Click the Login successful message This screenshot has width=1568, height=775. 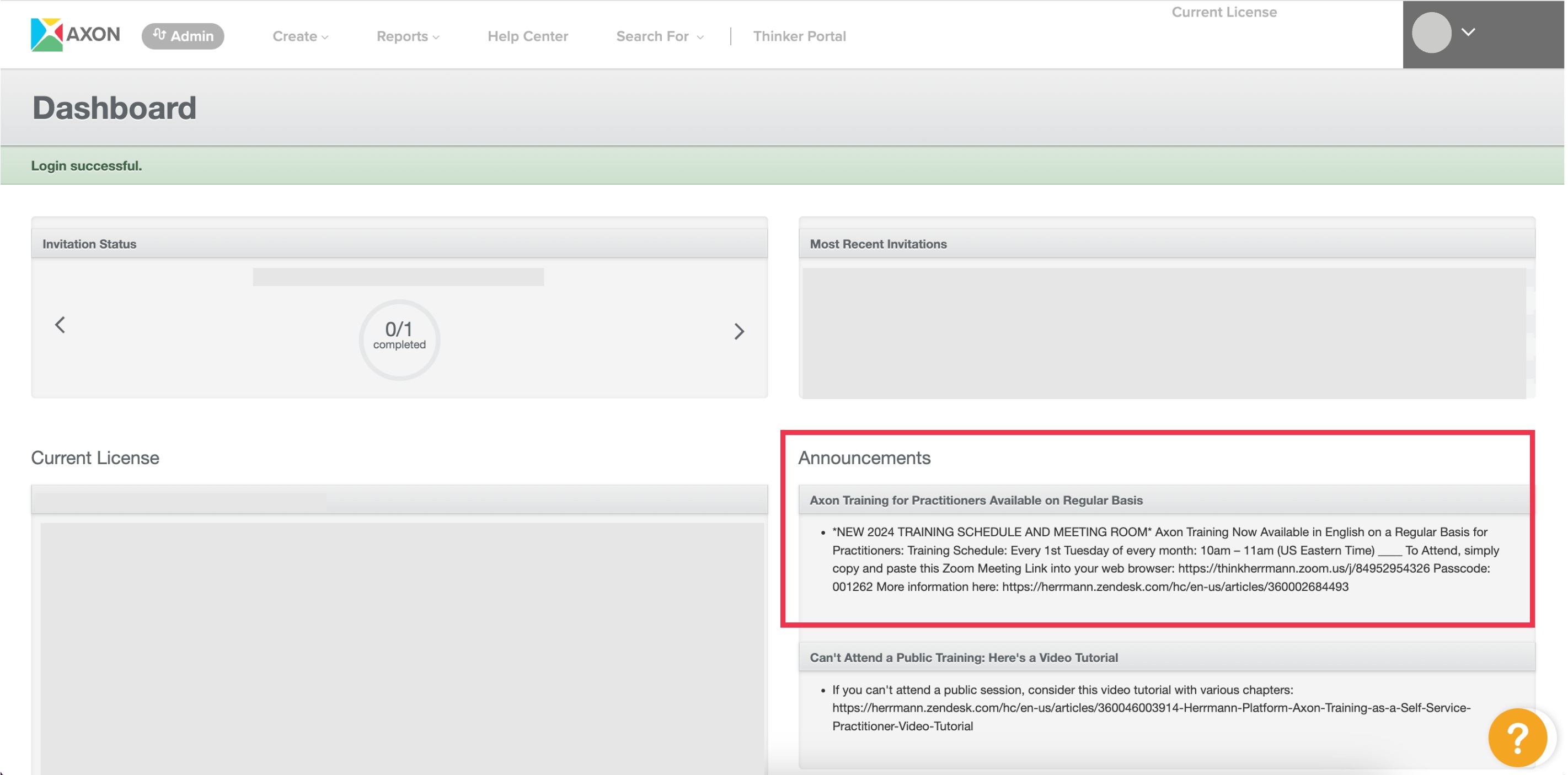(x=87, y=165)
